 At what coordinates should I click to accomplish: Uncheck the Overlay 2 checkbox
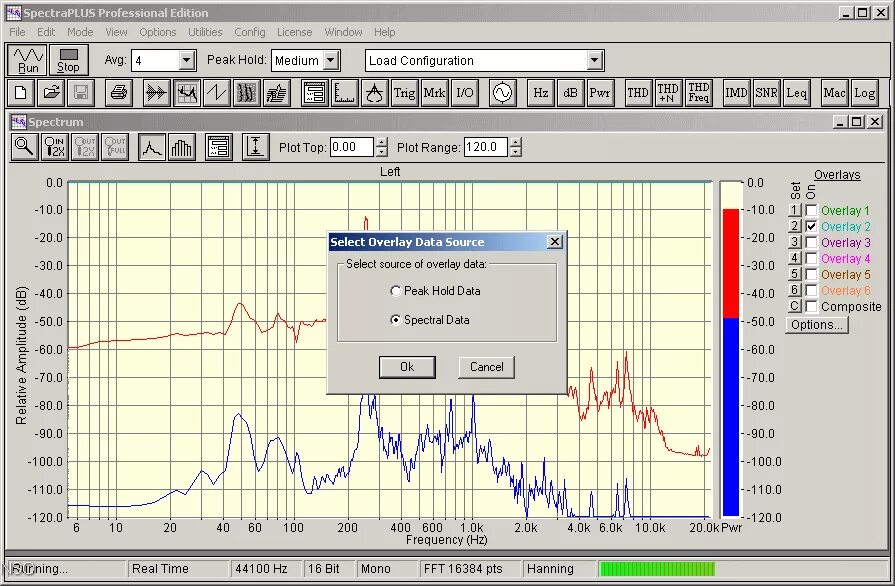pos(812,227)
